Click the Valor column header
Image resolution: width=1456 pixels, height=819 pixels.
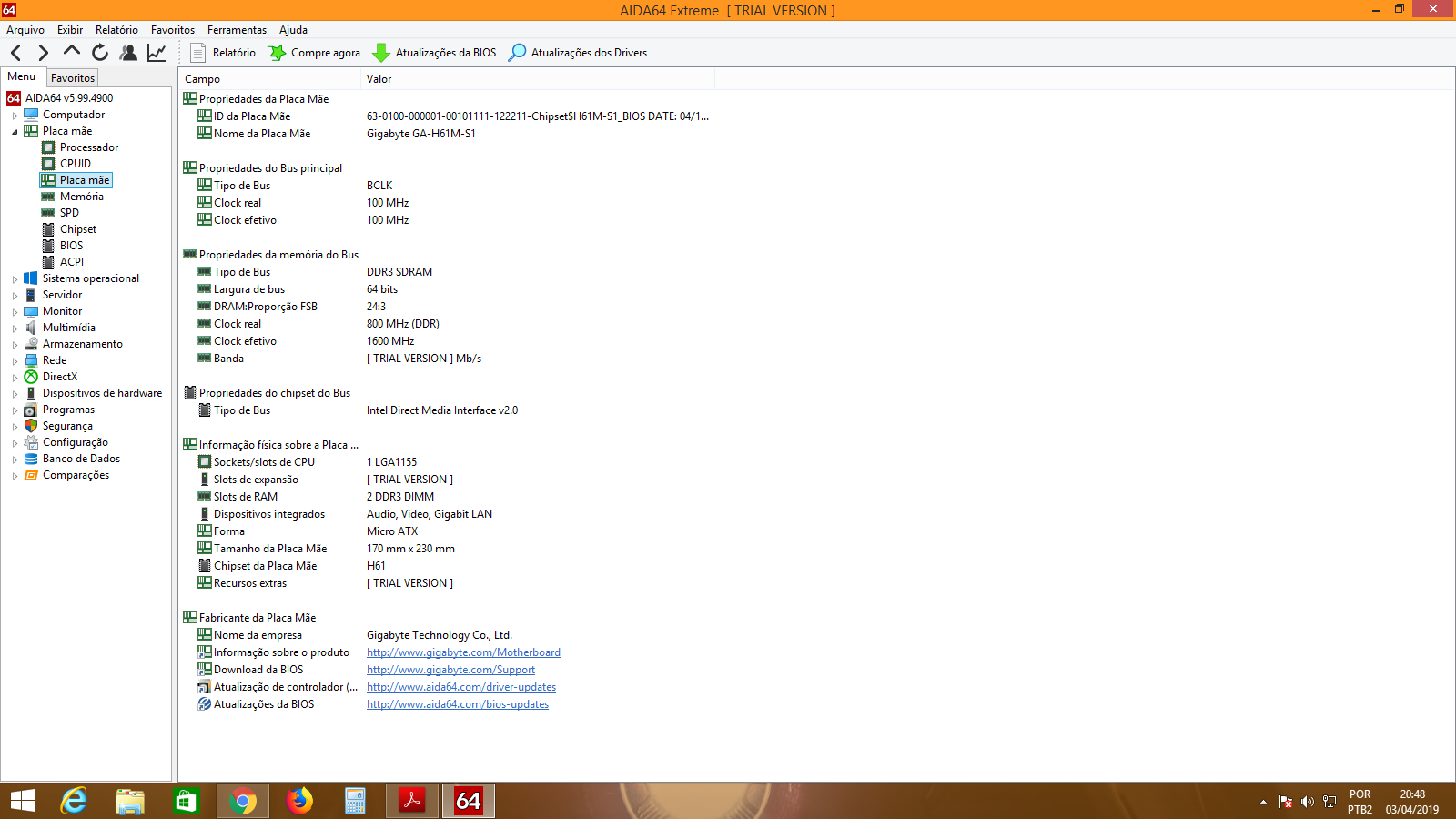point(537,79)
